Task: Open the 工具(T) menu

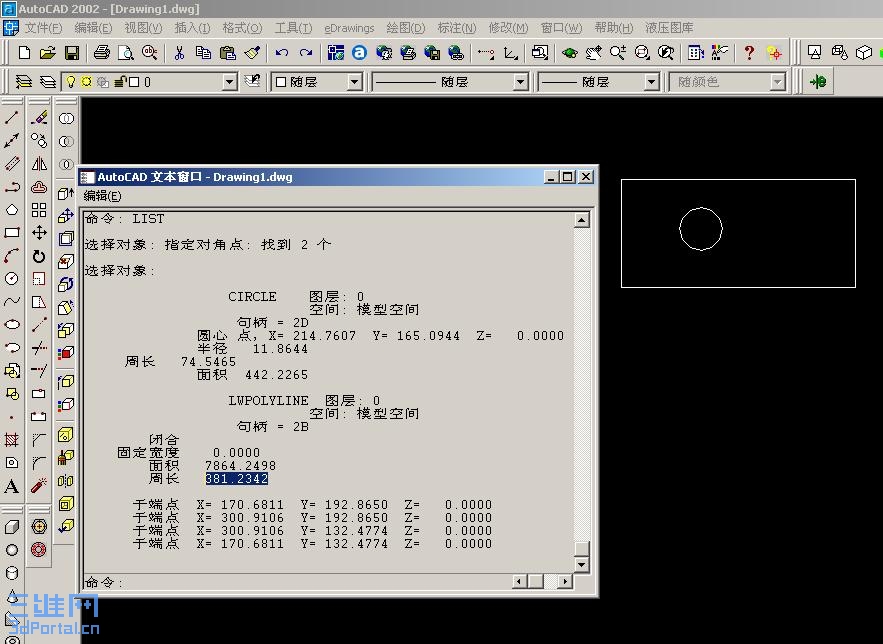Action: 293,28
